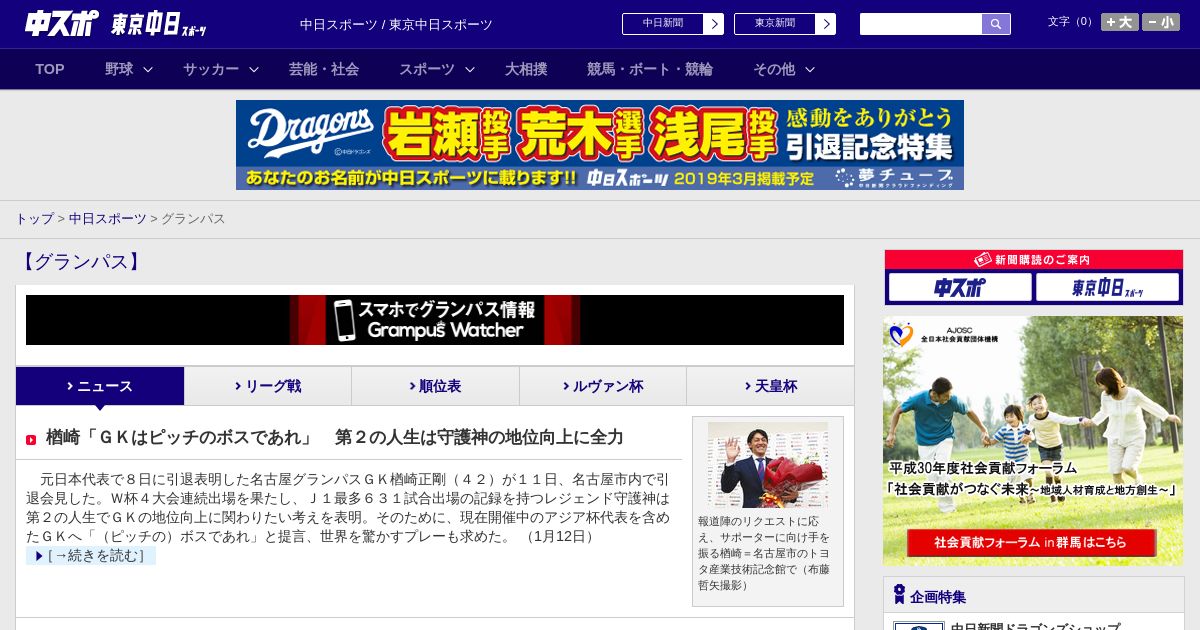The width and height of the screenshot is (1200, 630).
Task: Click the red bullet icon beside headline
Action: (31, 439)
